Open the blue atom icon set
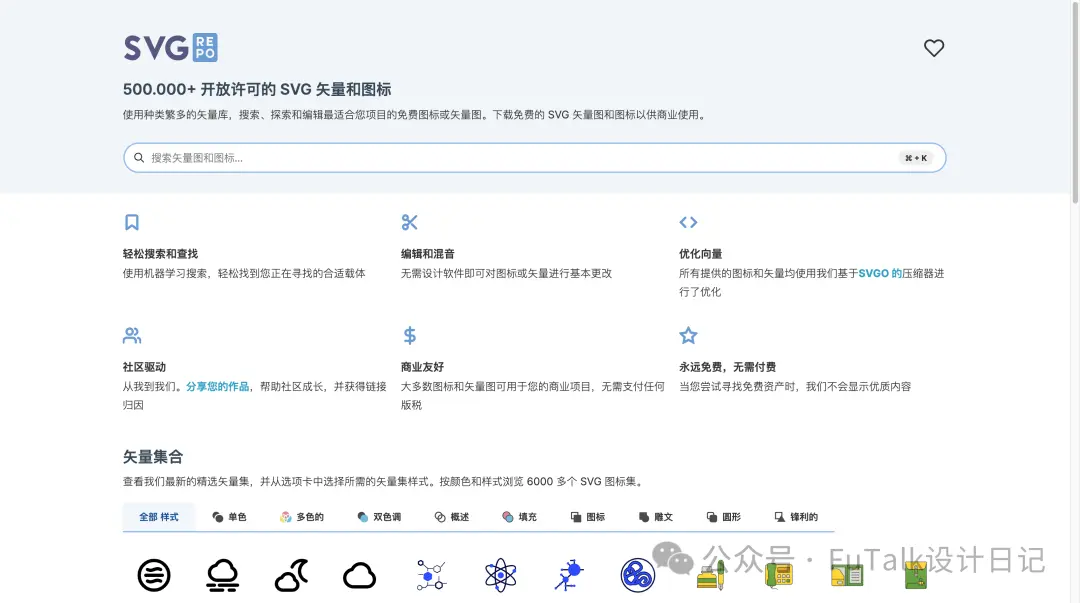The width and height of the screenshot is (1080, 603). pyautogui.click(x=501, y=575)
